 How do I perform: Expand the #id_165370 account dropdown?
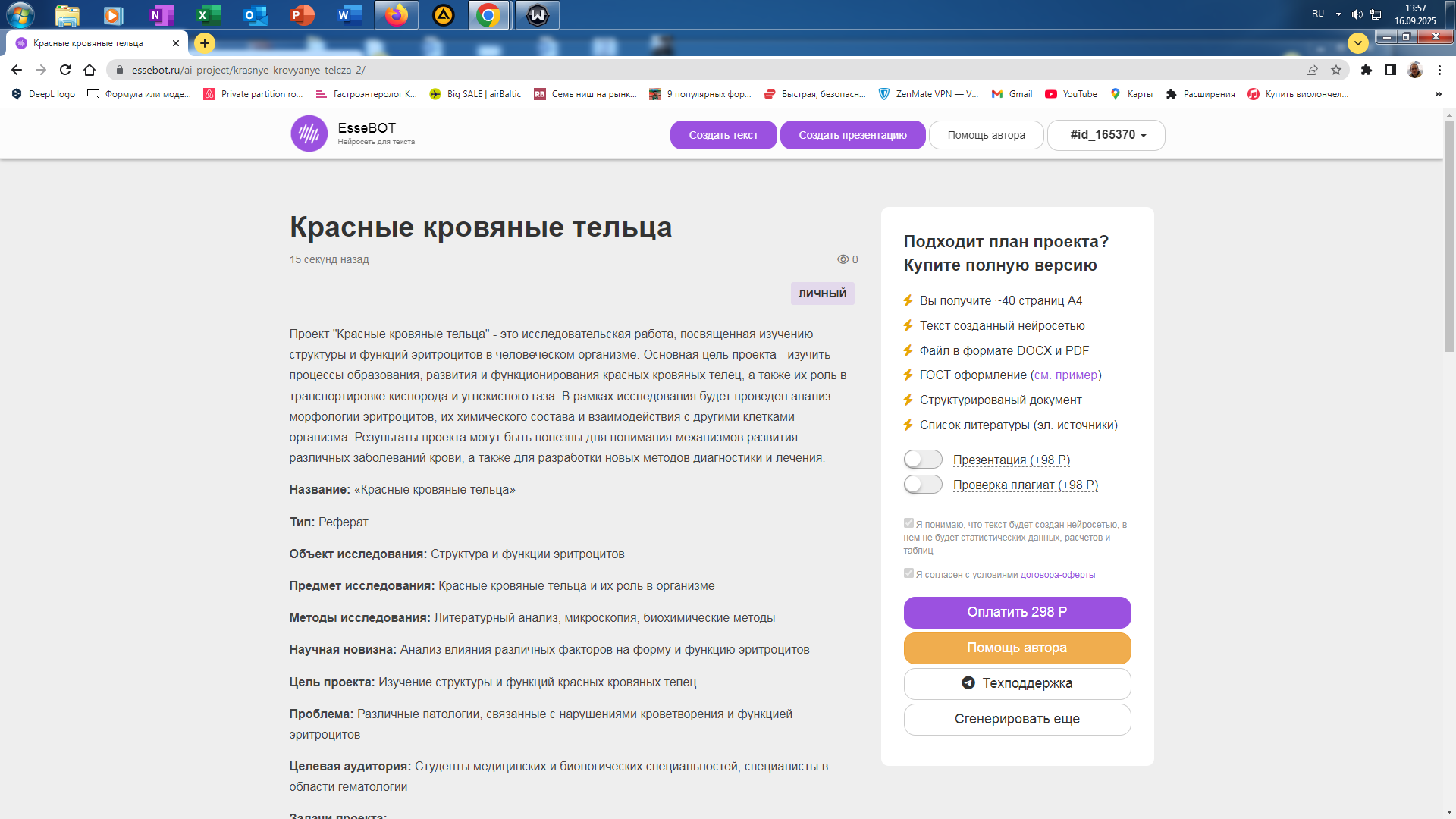[x=1106, y=135]
